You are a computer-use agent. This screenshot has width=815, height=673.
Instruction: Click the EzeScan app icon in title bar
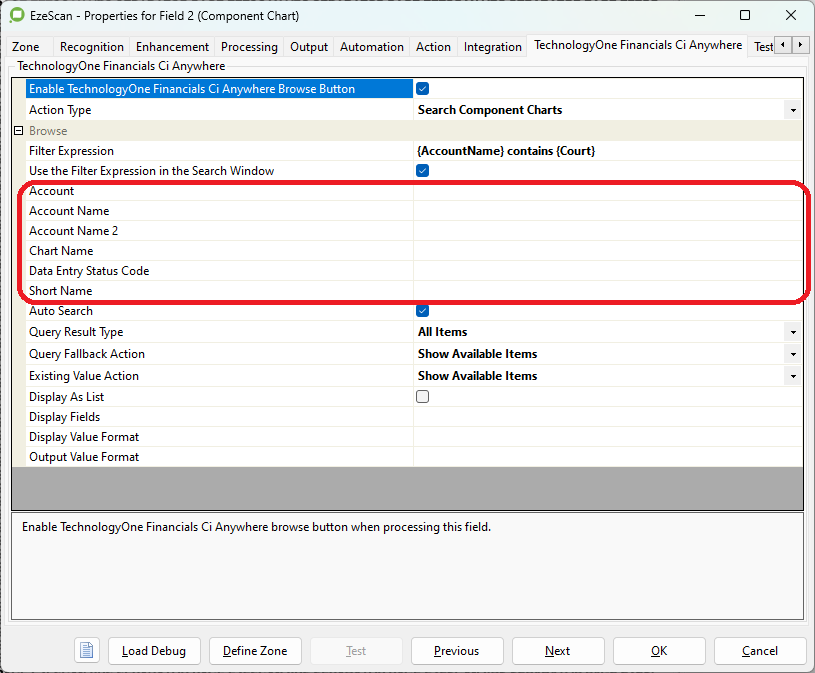(x=17, y=16)
